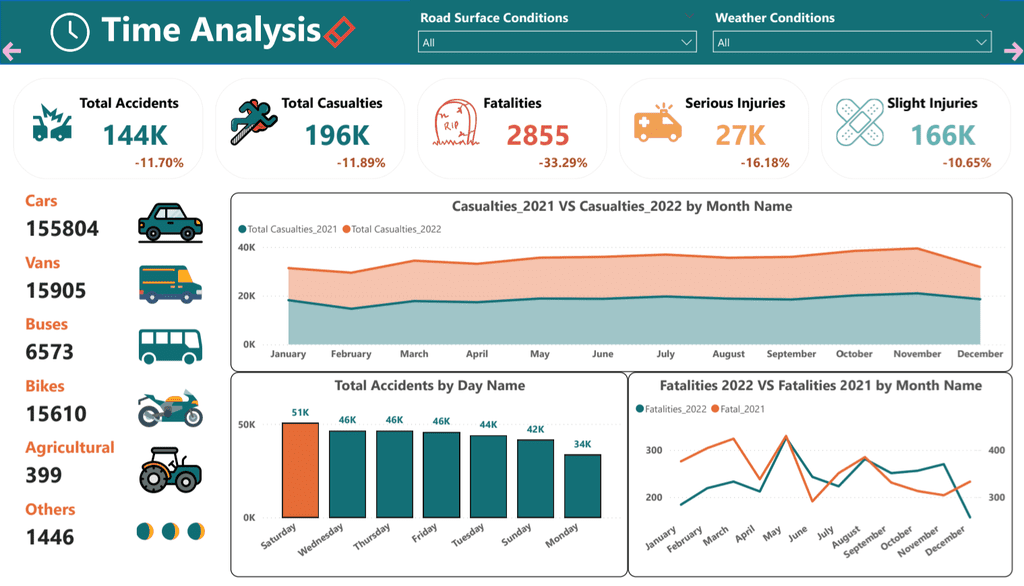Click the ambulance Serious Injuries icon

coord(658,123)
